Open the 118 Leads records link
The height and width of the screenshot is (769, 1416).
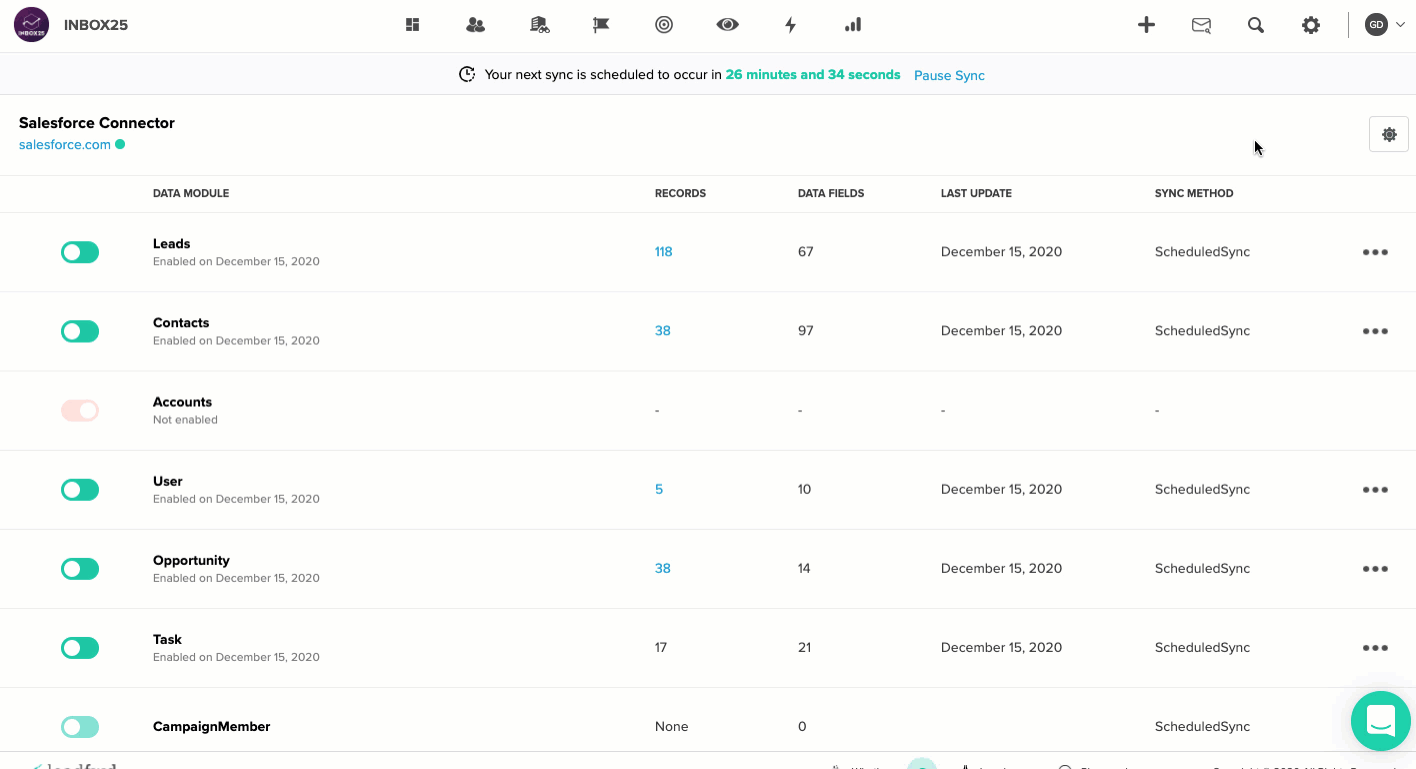[x=663, y=252]
